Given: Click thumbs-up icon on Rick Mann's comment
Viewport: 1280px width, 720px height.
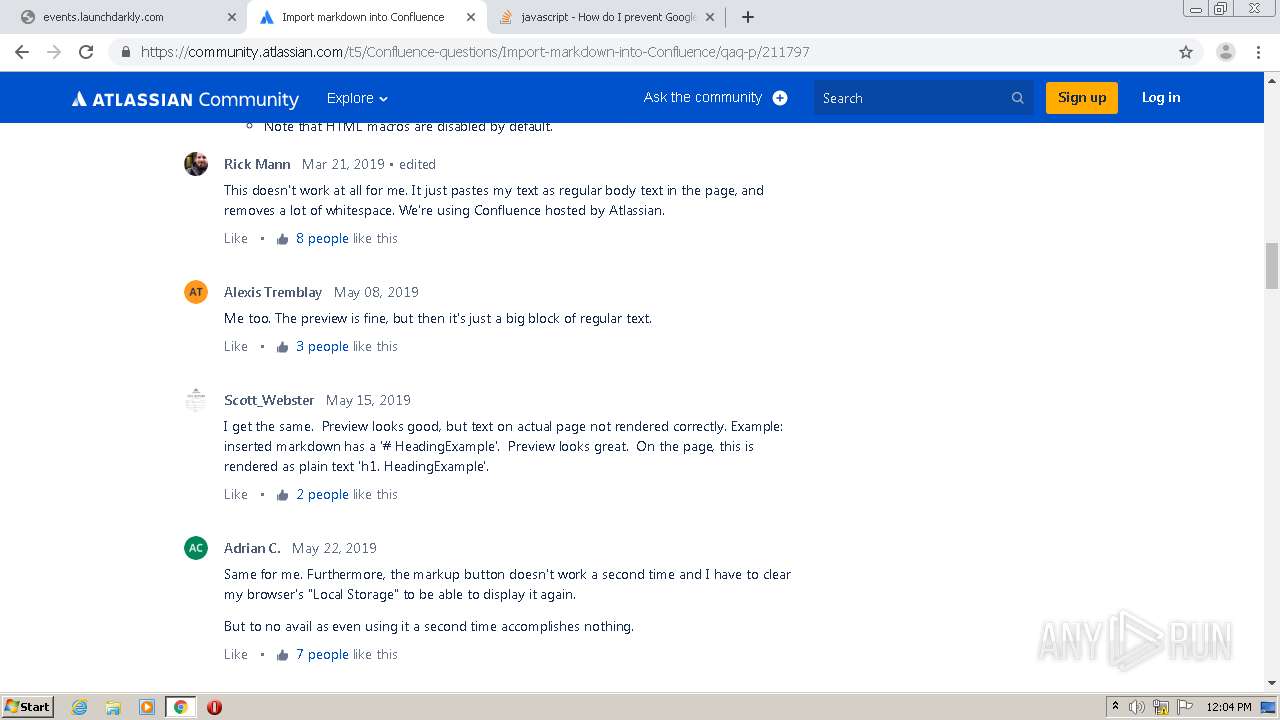Looking at the screenshot, I should click(282, 239).
